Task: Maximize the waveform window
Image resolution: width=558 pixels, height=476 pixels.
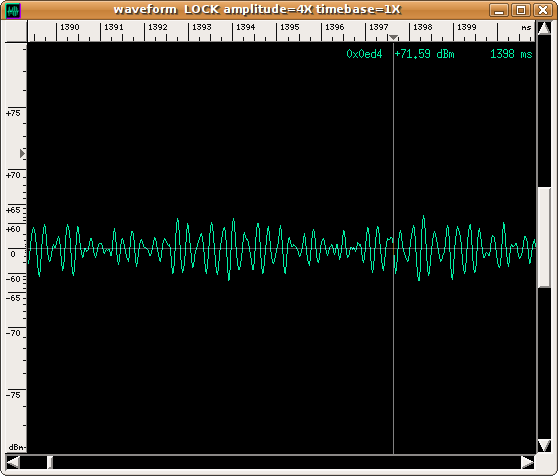Action: click(x=521, y=10)
